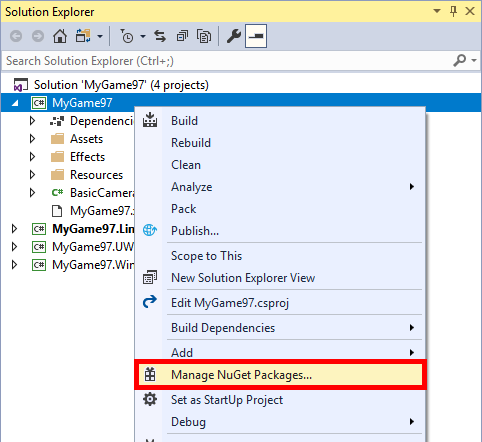
Task: Open the Add submenu
Action: (x=280, y=352)
